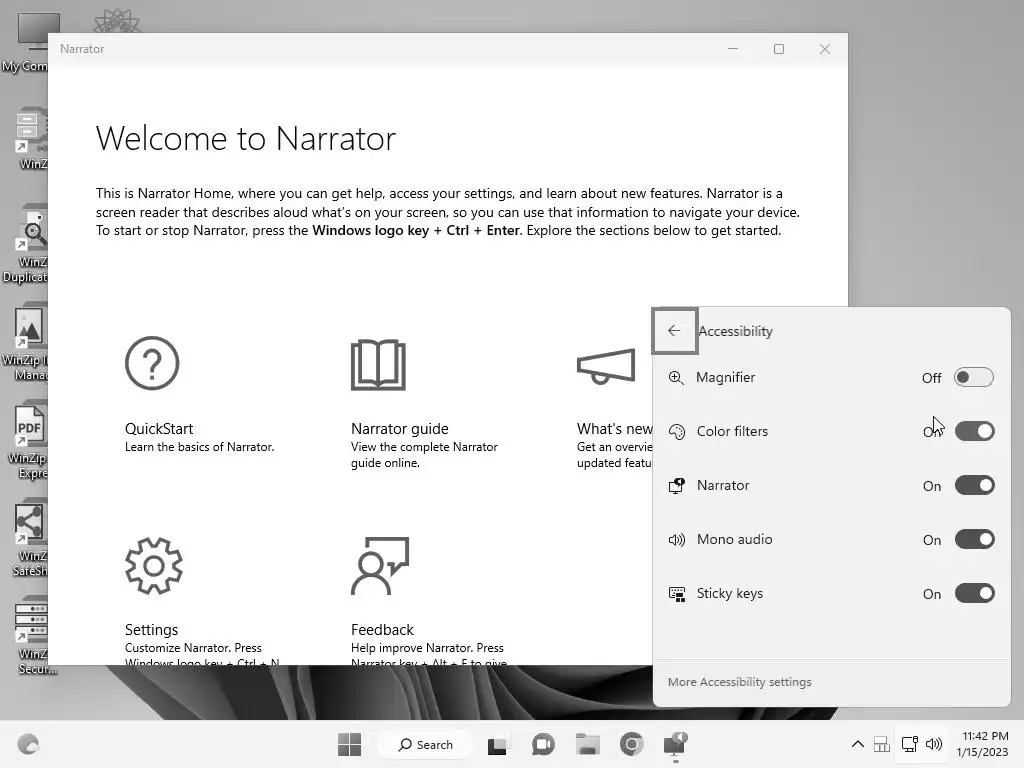Image resolution: width=1024 pixels, height=768 pixels.
Task: Click the Narrator icon in Accessibility list
Action: [x=677, y=486]
